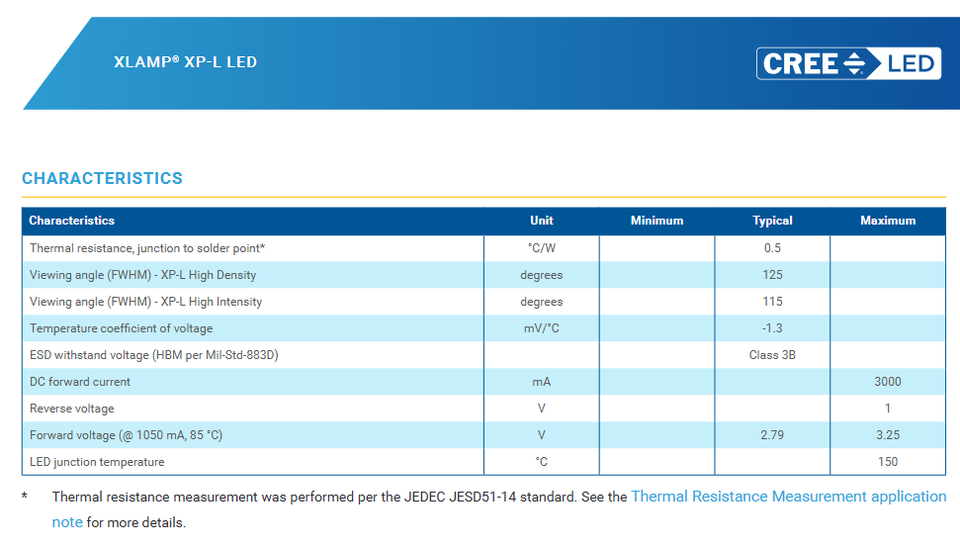This screenshot has height=548, width=960.
Task: Select 'Thermal resistance, junction to solder point' row label
Action: [x=147, y=248]
